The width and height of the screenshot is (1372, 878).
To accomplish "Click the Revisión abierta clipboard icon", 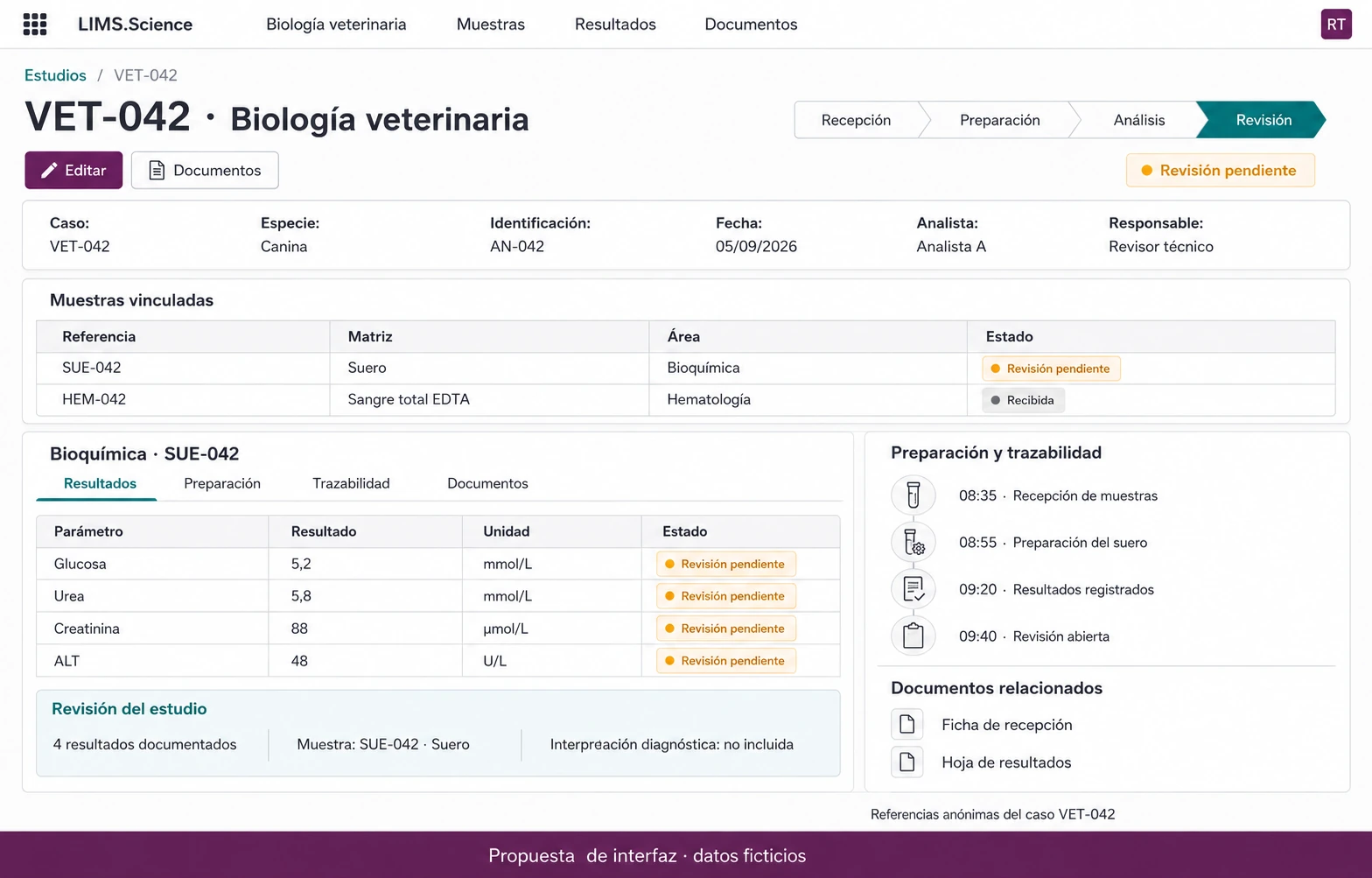I will click(913, 636).
